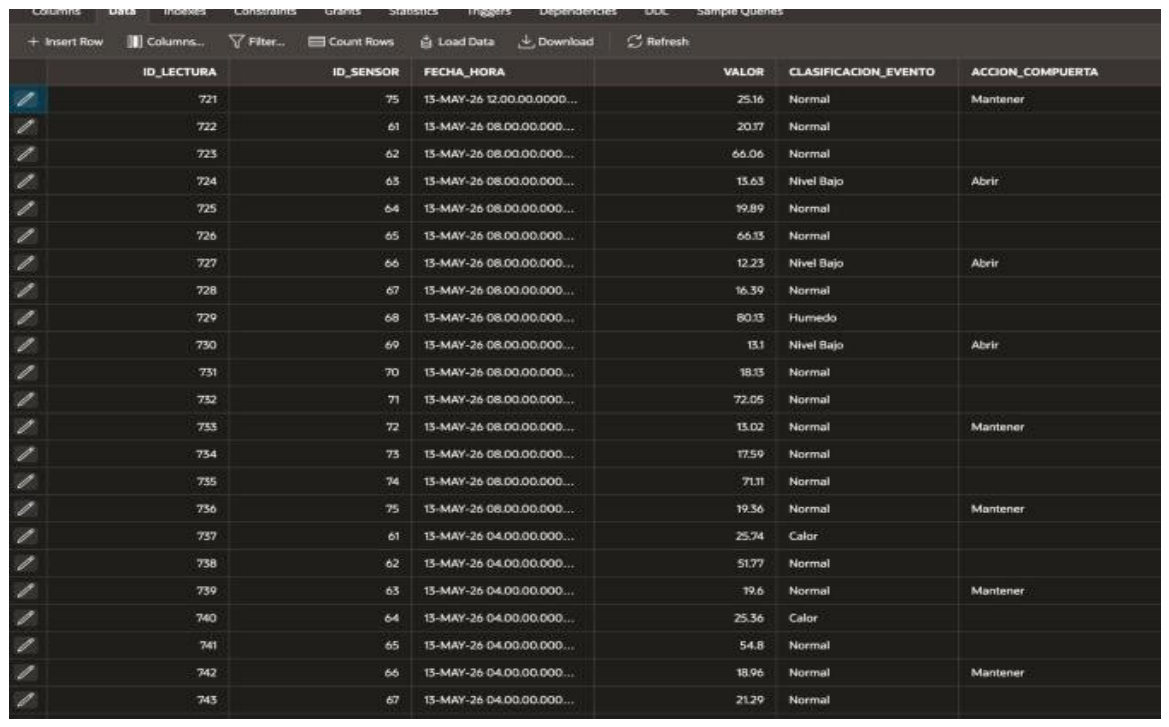1169x727 pixels.
Task: Select 'Abrir' cell in row 727
Action: click(x=1059, y=263)
